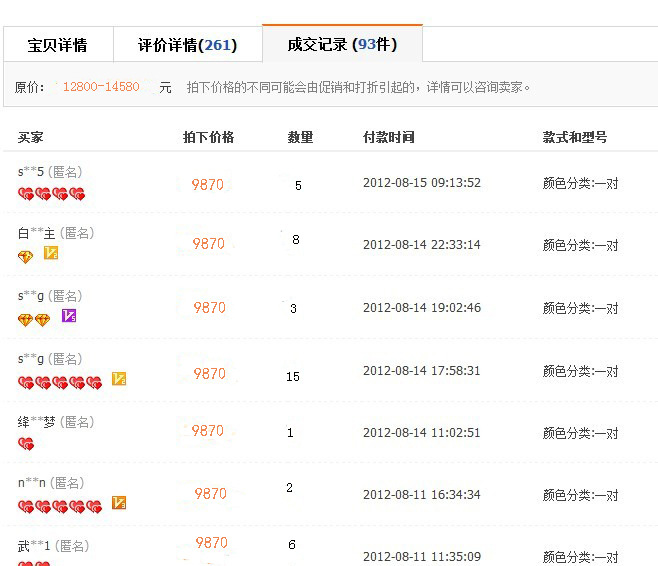The height and width of the screenshot is (566, 658).
Task: Click buyer name n**n
Action: click(x=31, y=483)
